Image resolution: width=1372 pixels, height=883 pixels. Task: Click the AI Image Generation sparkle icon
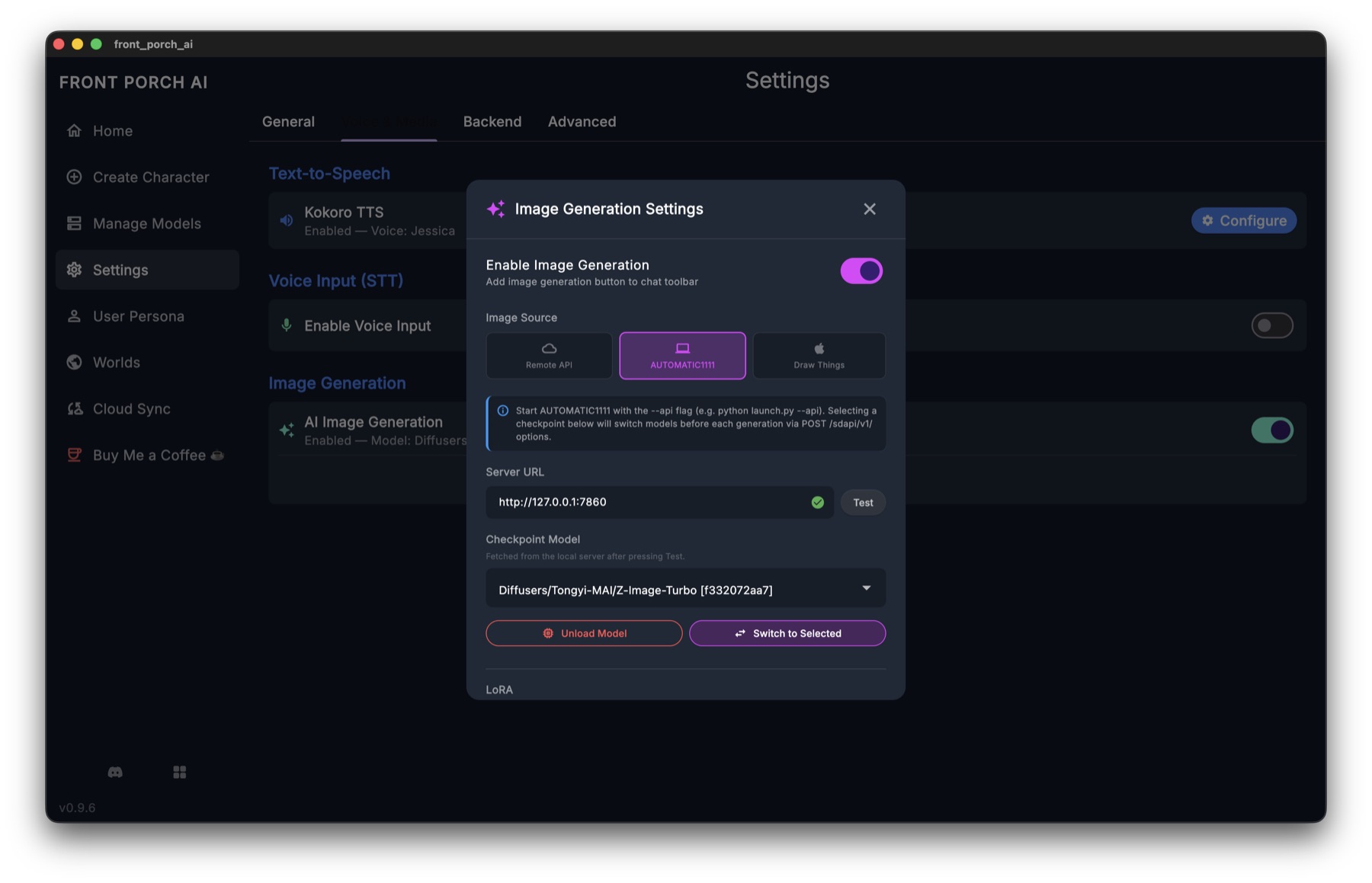(x=287, y=430)
